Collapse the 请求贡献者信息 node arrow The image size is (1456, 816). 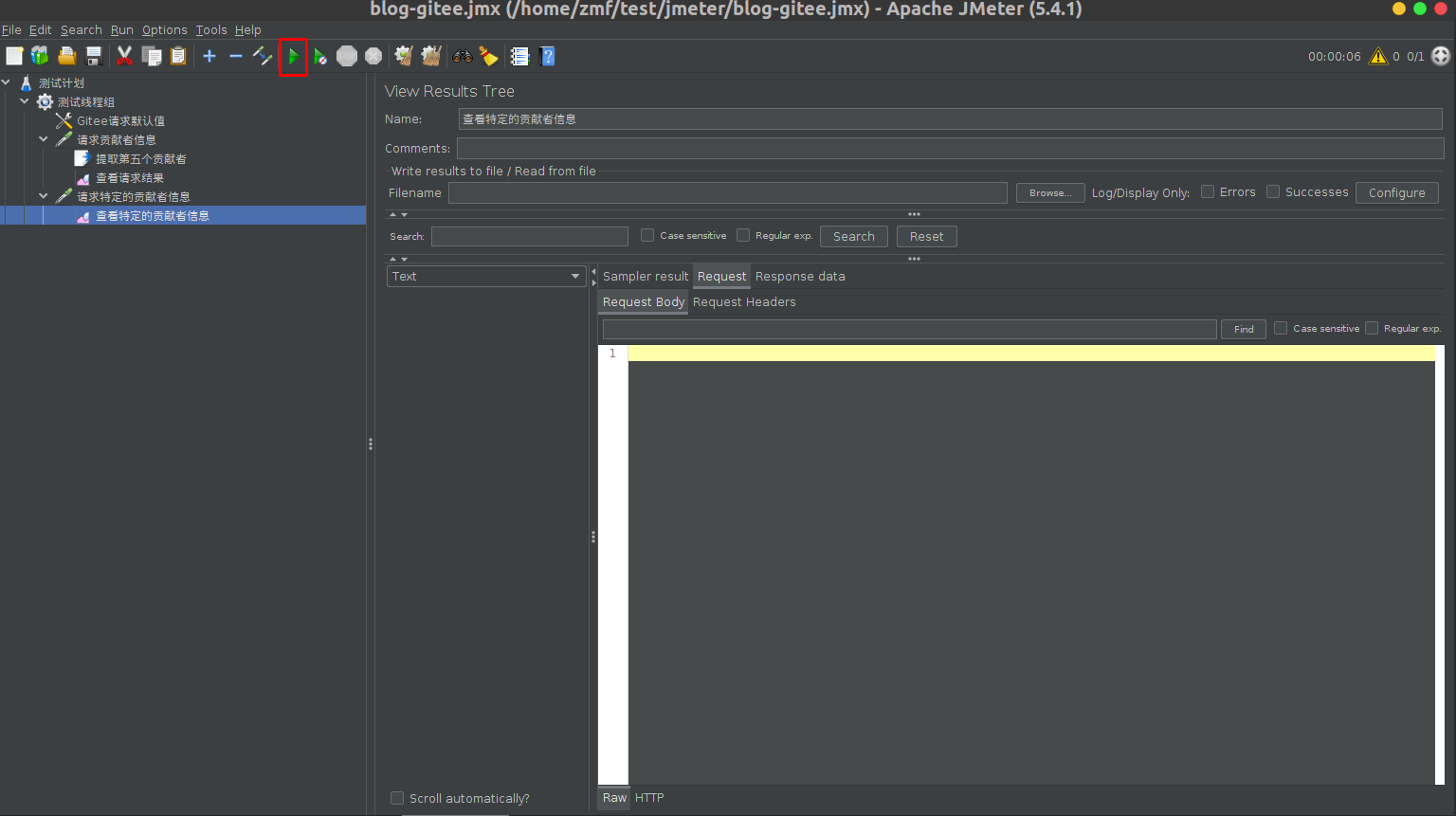(44, 139)
